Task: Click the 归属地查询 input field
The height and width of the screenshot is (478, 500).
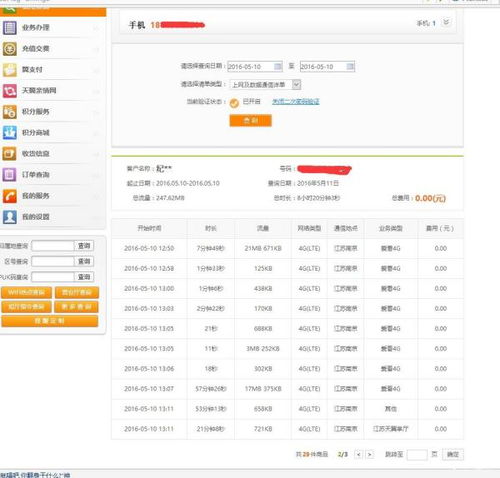Action: click(x=52, y=246)
